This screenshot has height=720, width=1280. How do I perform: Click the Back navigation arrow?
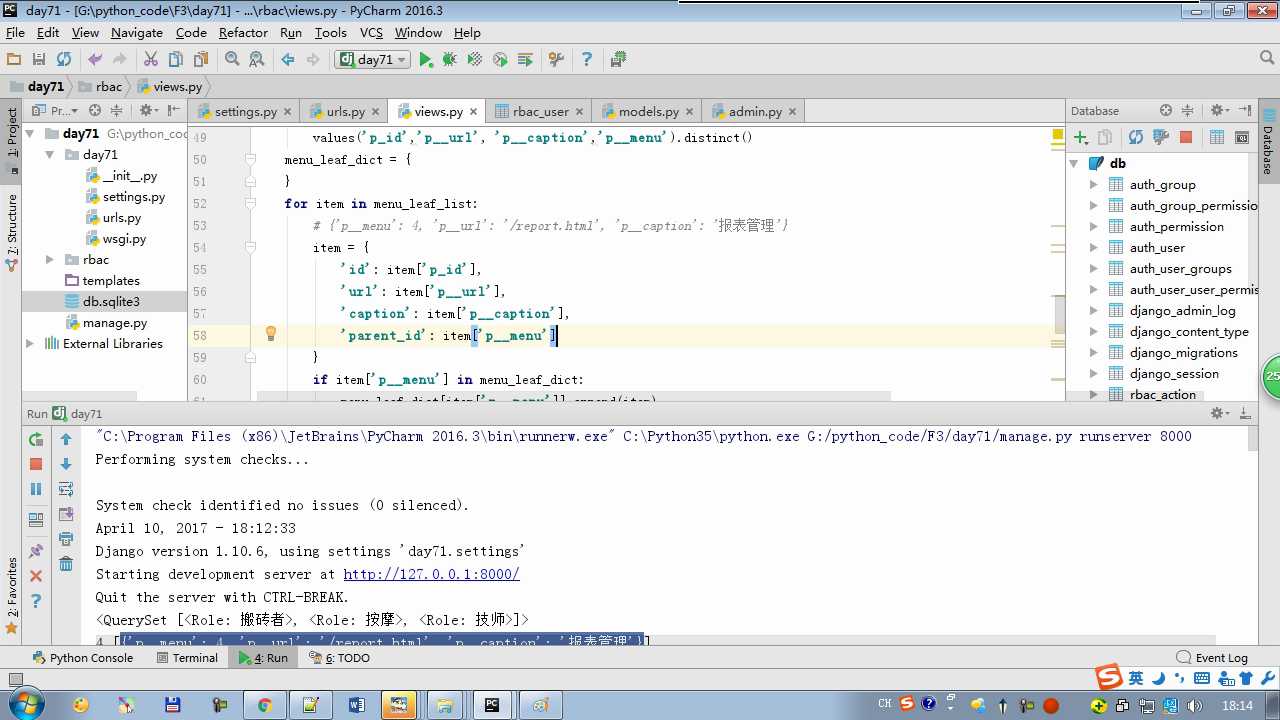[288, 60]
